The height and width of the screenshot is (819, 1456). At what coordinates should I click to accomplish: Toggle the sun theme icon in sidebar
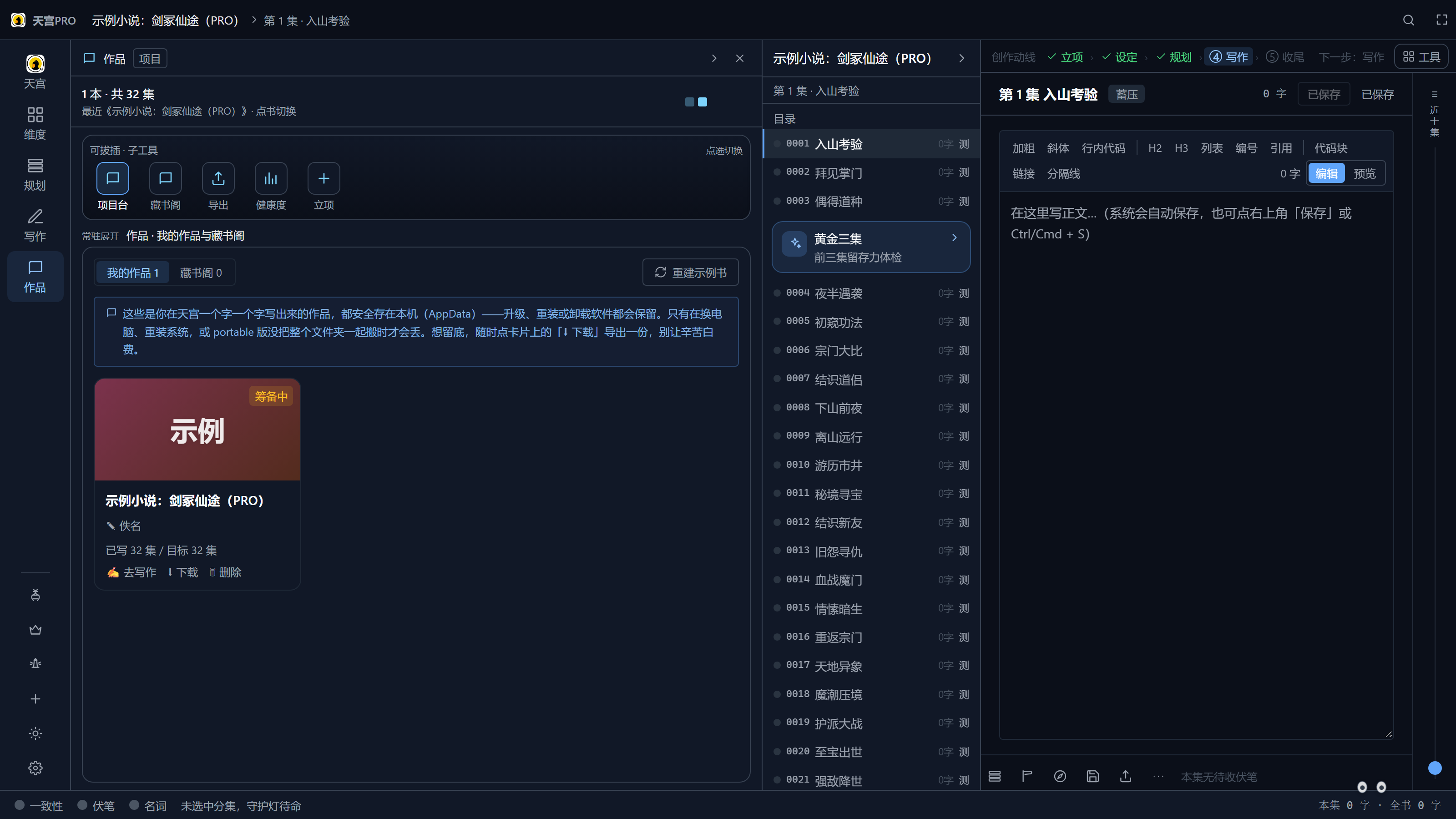click(35, 733)
